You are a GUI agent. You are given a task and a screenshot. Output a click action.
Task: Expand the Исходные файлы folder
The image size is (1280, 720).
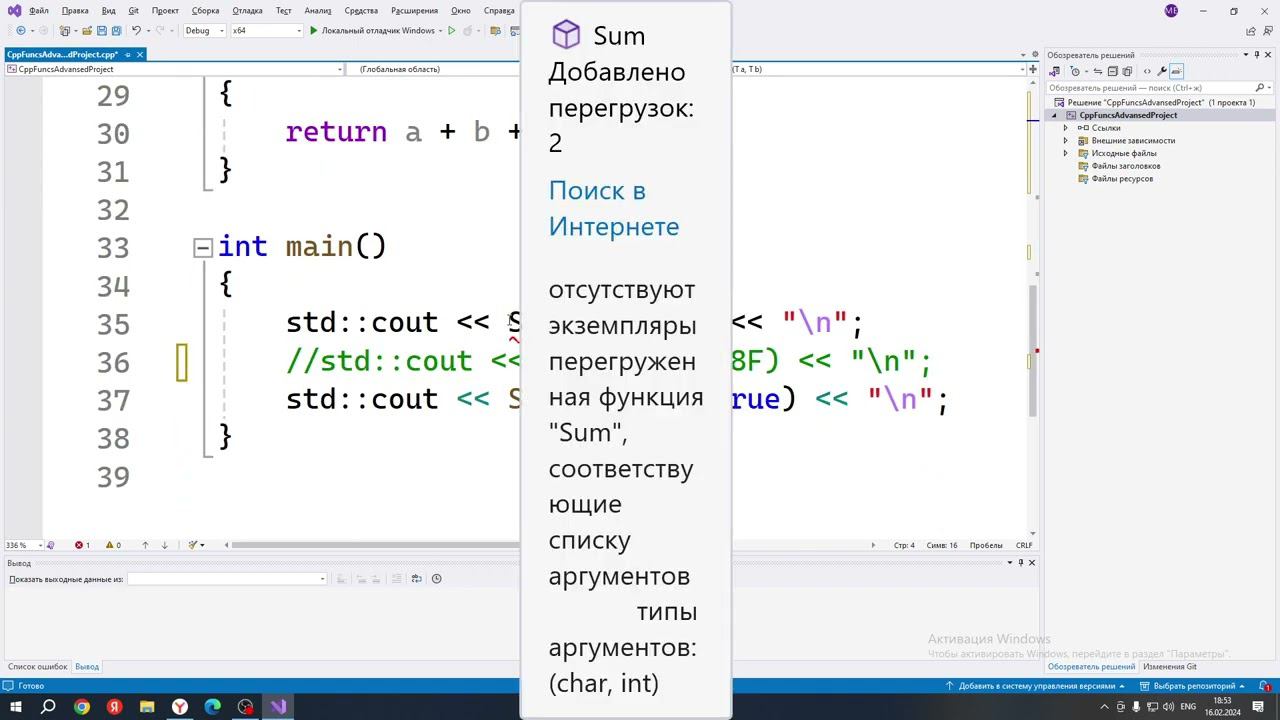[1065, 154]
